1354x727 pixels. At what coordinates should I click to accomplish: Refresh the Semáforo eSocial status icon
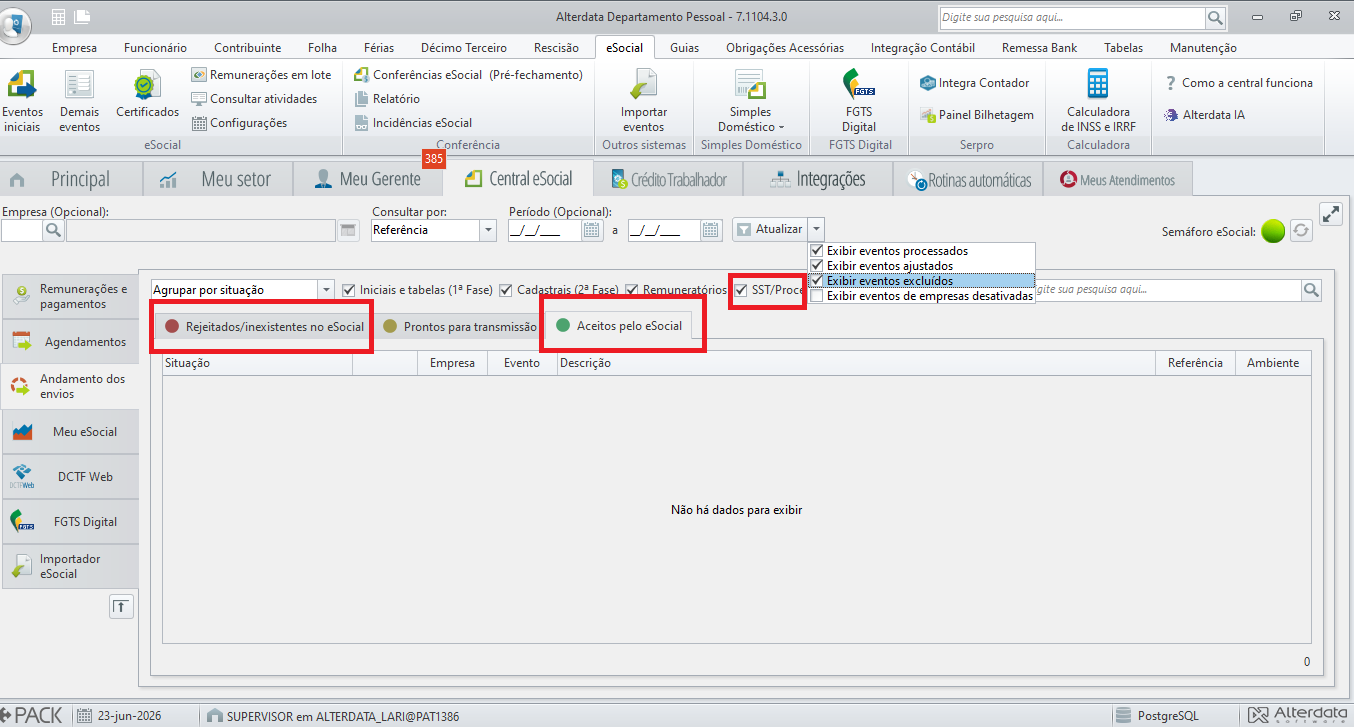coord(1300,231)
